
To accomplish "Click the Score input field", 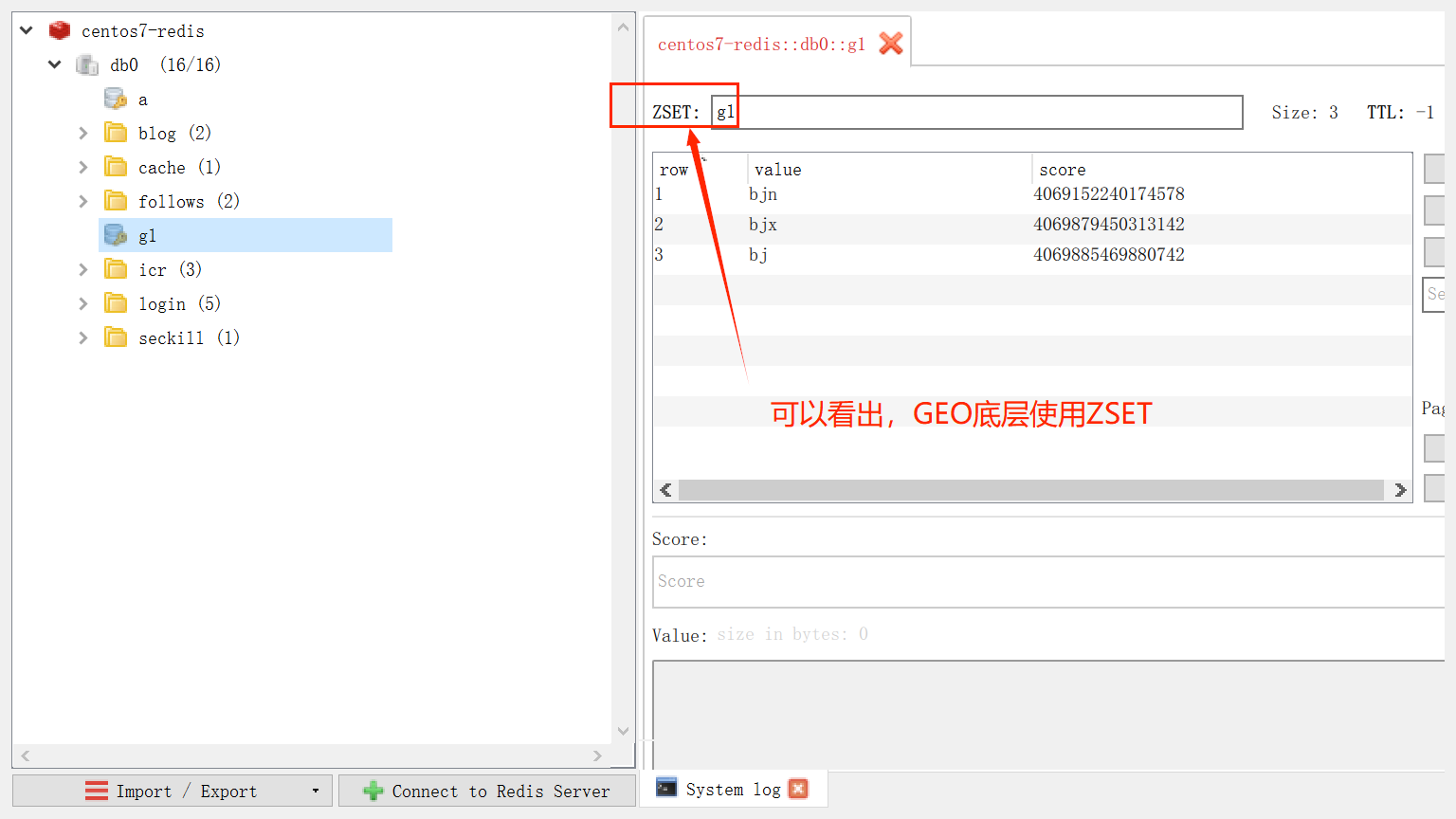I will (x=1048, y=581).
